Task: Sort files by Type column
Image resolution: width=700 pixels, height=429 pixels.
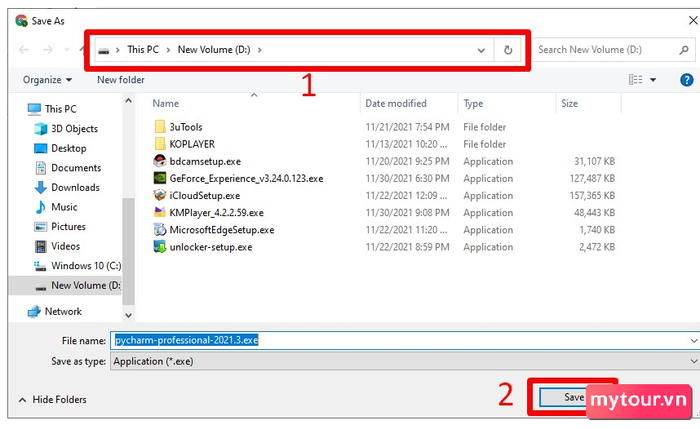Action: point(473,104)
